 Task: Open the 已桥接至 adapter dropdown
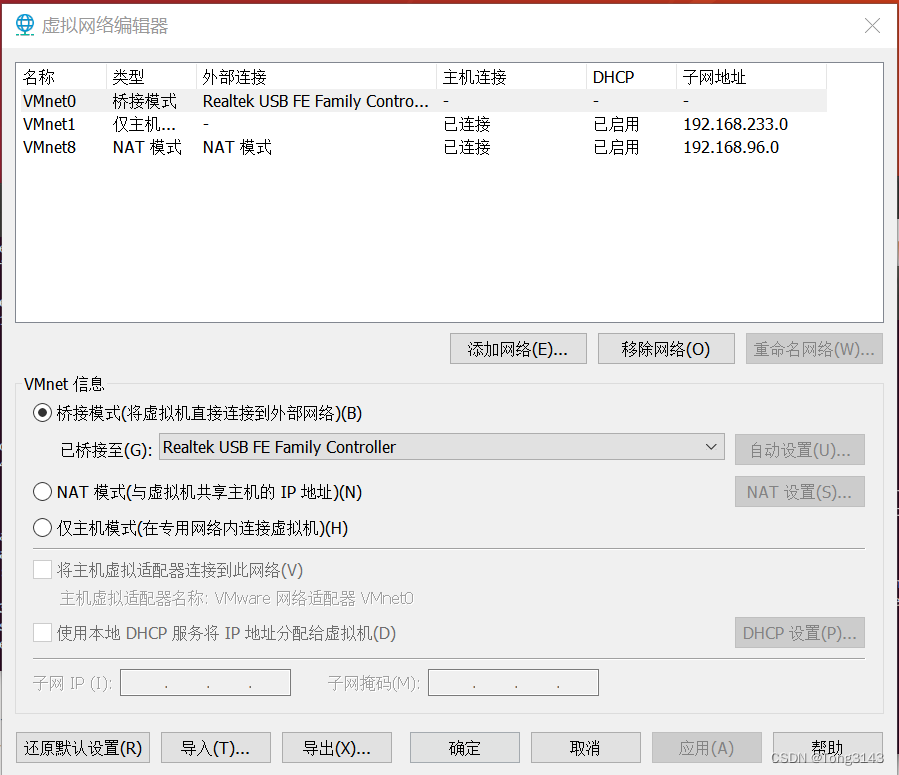pos(441,447)
